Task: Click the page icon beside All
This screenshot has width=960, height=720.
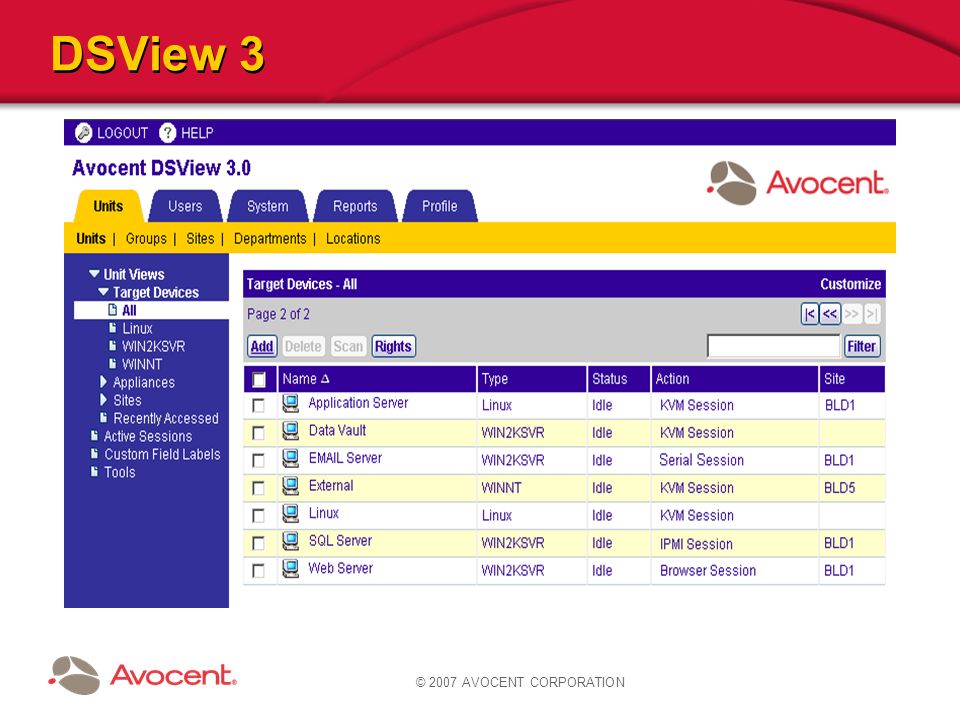Action: tap(113, 310)
